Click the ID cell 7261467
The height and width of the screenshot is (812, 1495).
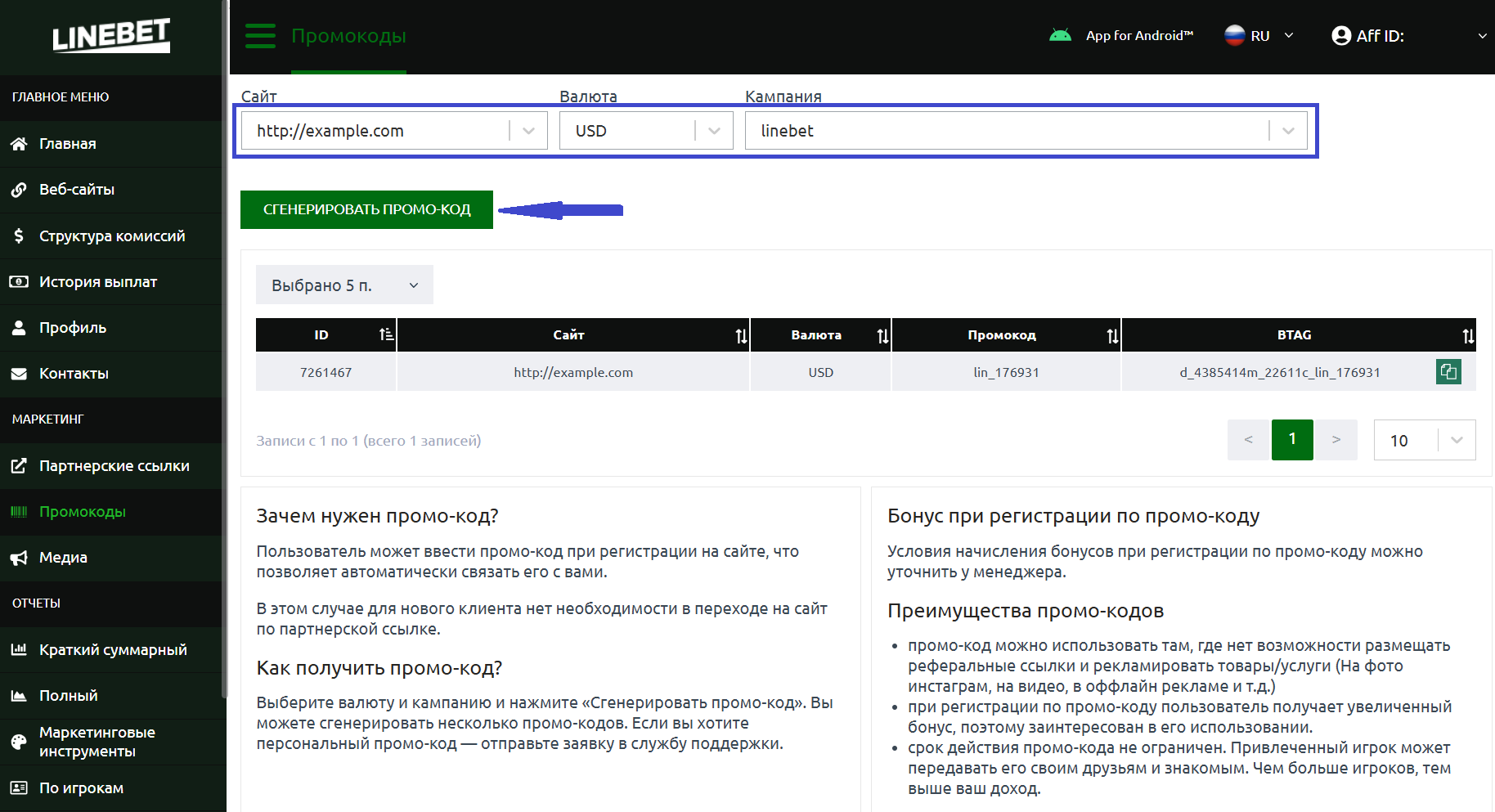coord(325,372)
